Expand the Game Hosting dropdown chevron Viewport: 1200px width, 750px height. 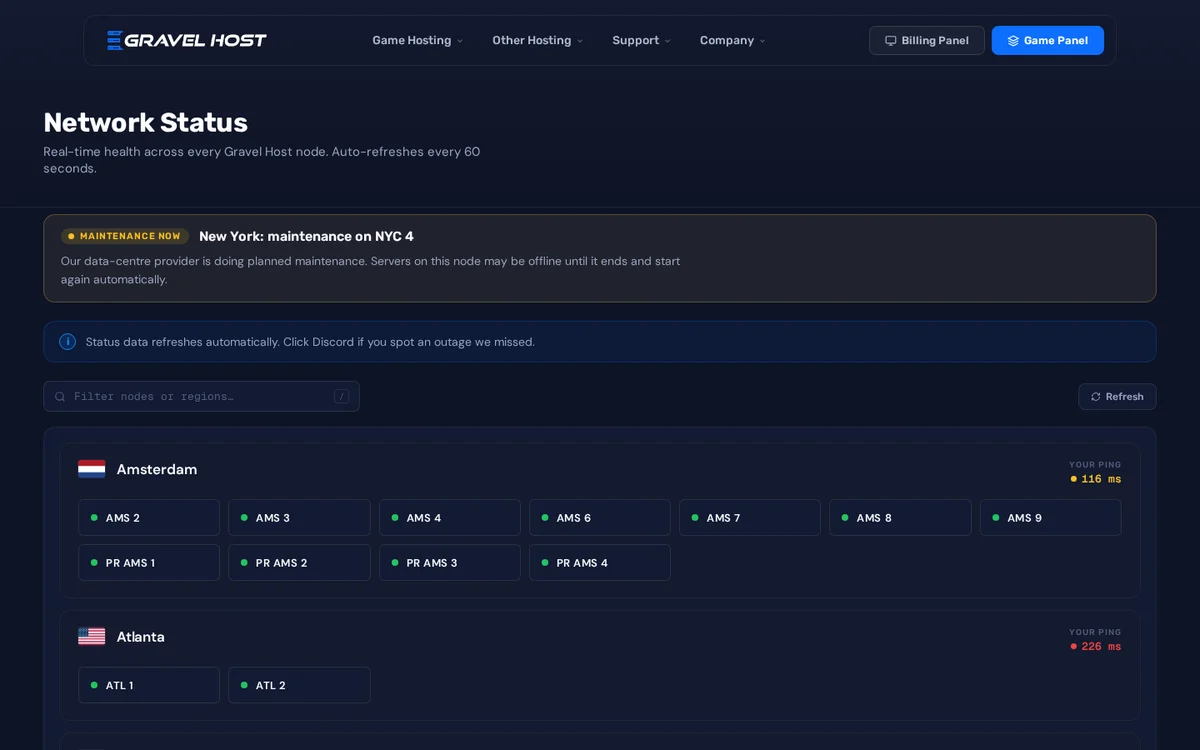460,41
